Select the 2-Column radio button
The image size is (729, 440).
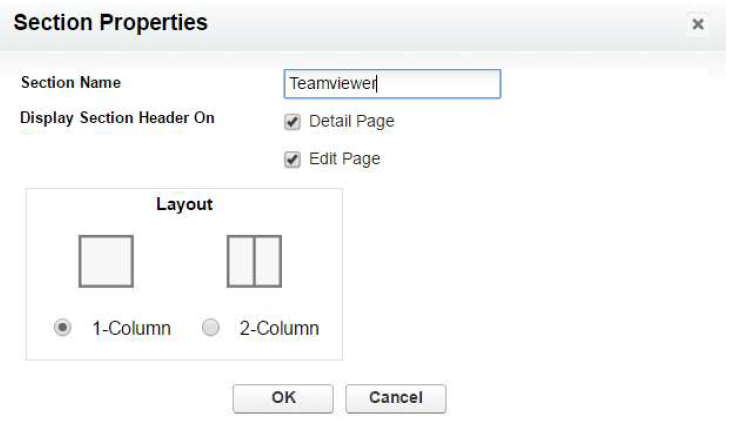pos(211,327)
